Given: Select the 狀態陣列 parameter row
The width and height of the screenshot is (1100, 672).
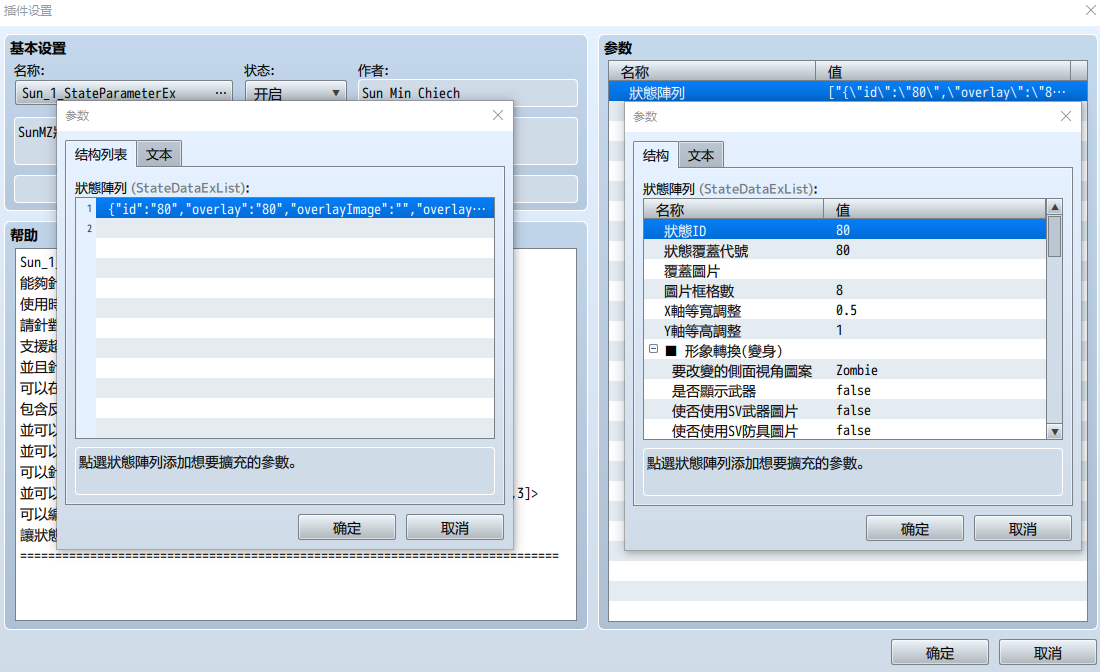Looking at the screenshot, I should [847, 92].
